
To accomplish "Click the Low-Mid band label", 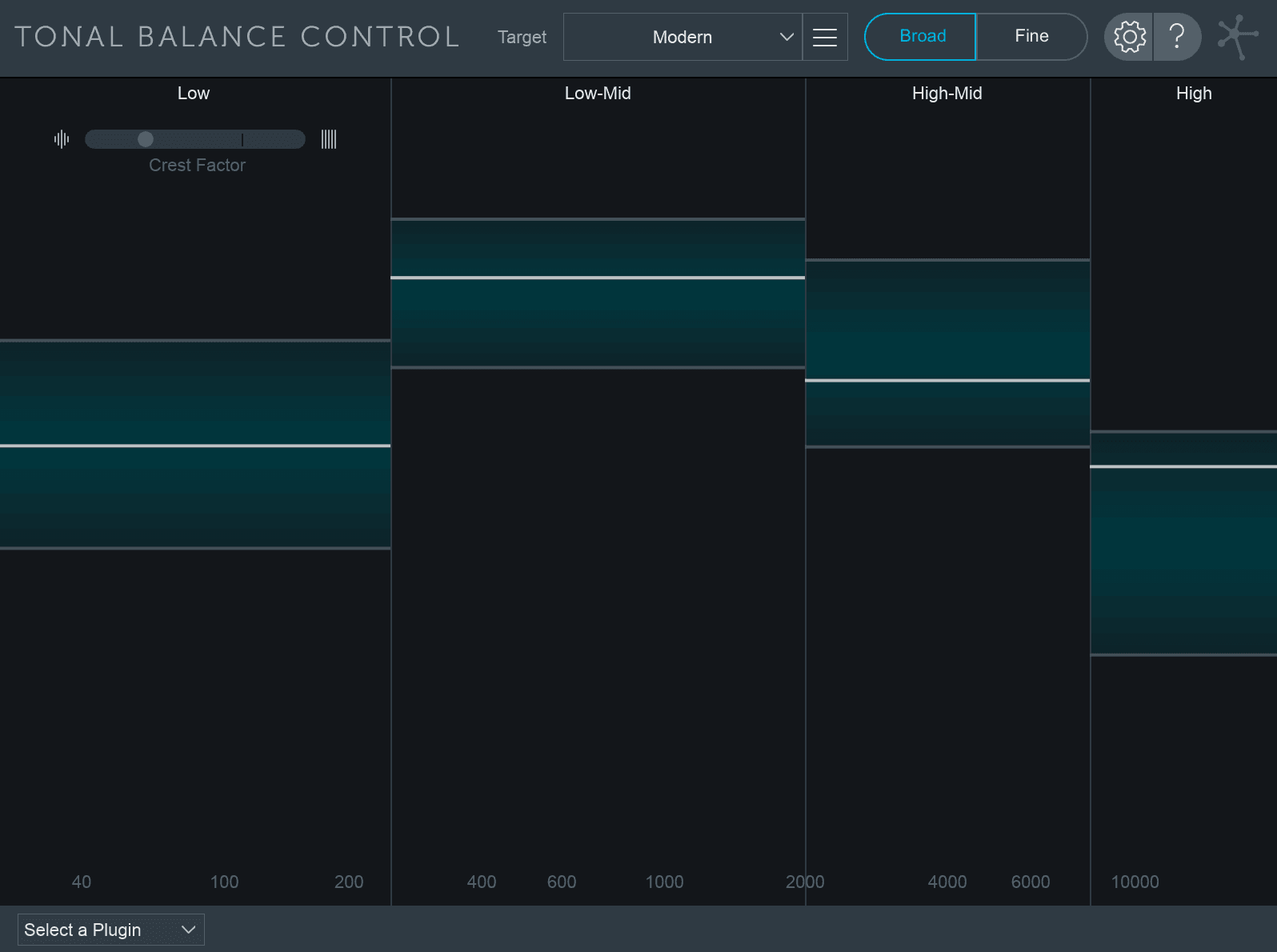I will (598, 94).
